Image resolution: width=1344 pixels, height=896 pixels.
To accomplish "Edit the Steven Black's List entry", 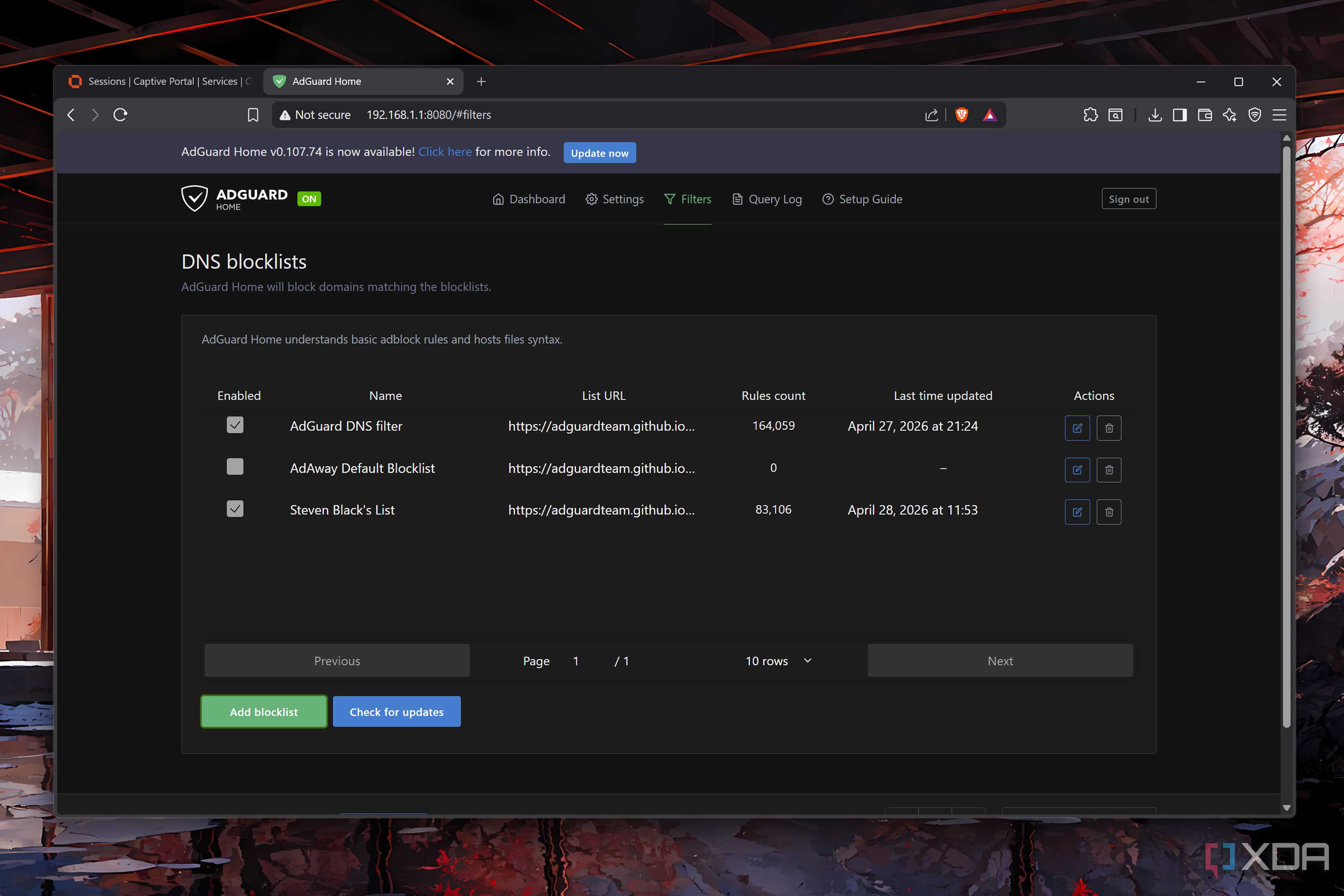I will pyautogui.click(x=1077, y=512).
